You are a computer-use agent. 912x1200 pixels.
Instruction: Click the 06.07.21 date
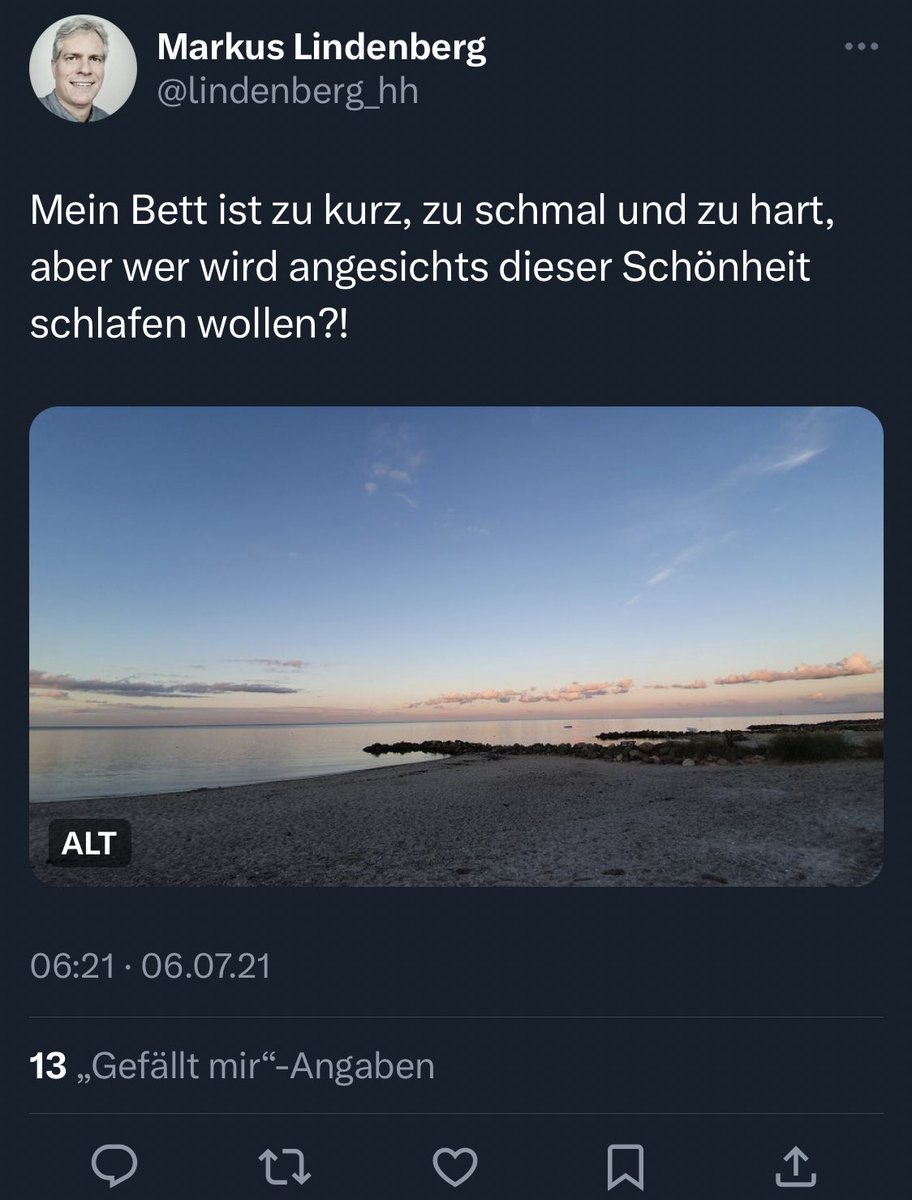[206, 967]
